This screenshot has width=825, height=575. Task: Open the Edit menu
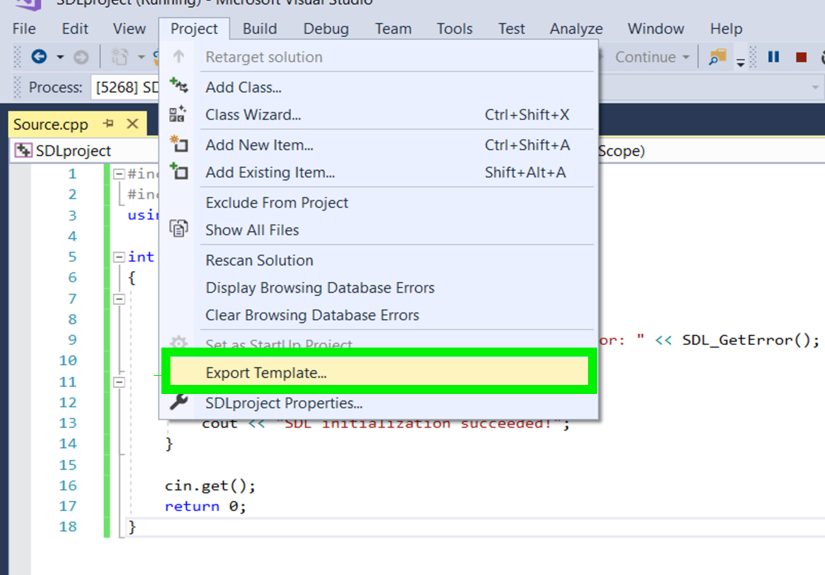75,28
